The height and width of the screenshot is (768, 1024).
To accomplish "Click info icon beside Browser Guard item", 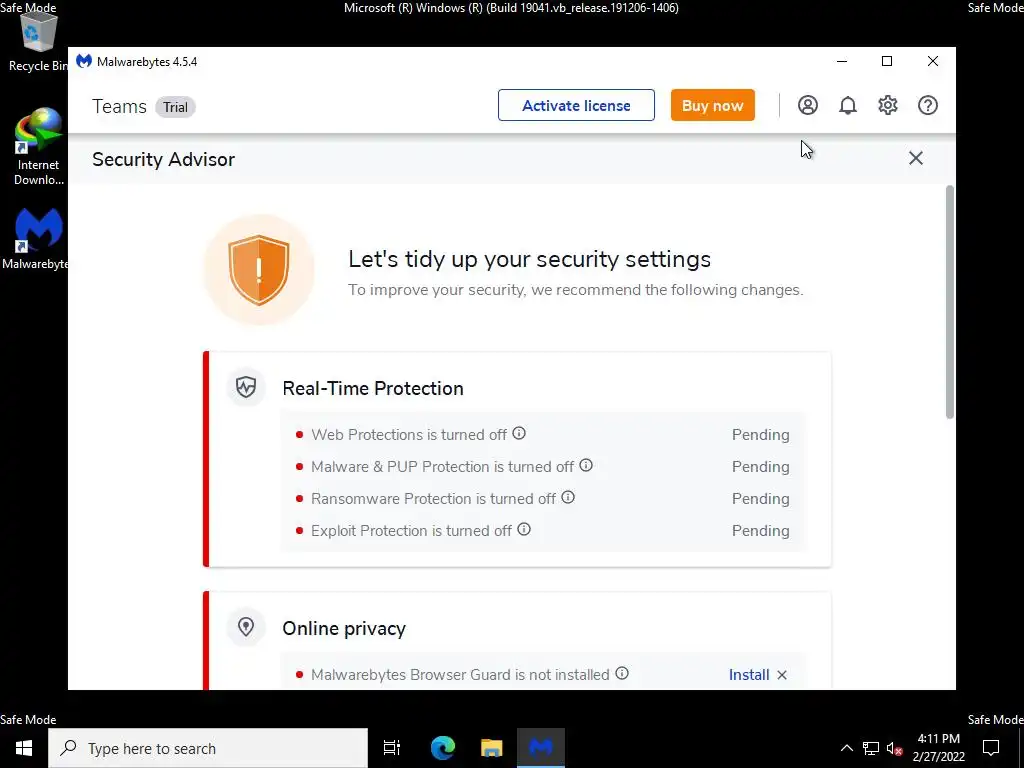I will pos(622,674).
